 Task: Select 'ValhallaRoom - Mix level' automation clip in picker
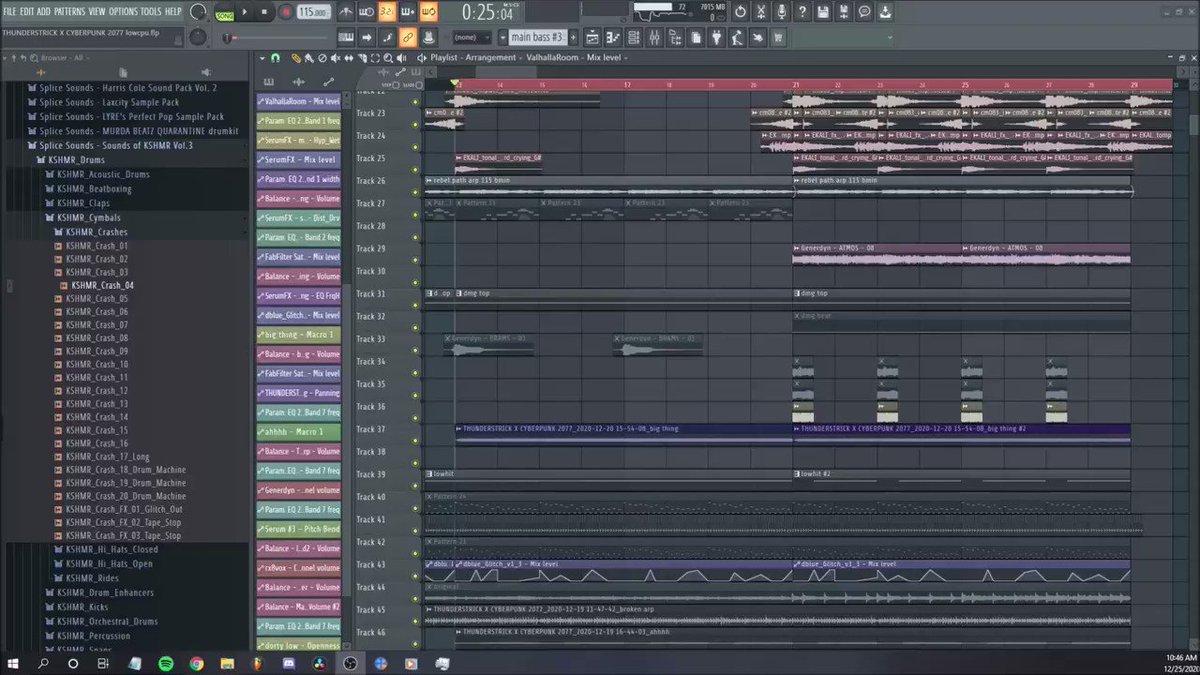(298, 101)
